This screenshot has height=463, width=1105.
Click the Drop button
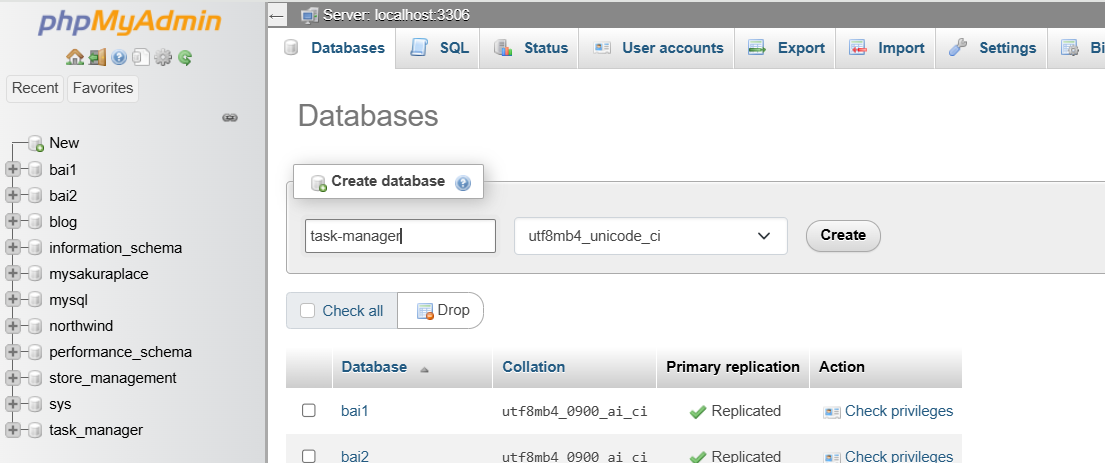[x=441, y=311]
